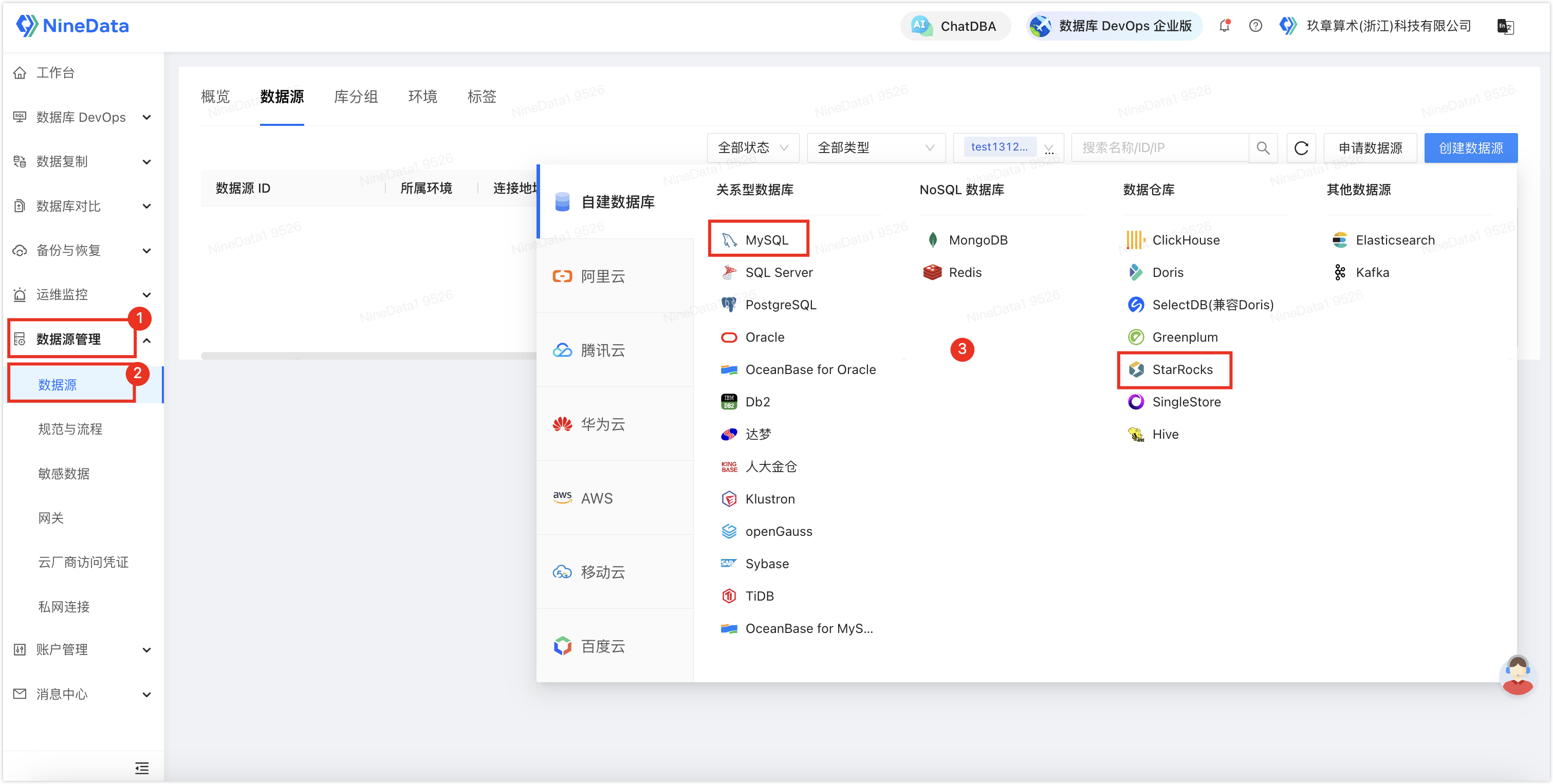Image resolution: width=1553 pixels, height=784 pixels.
Task: Open 私网连接 in the sidebar
Action: click(x=64, y=607)
